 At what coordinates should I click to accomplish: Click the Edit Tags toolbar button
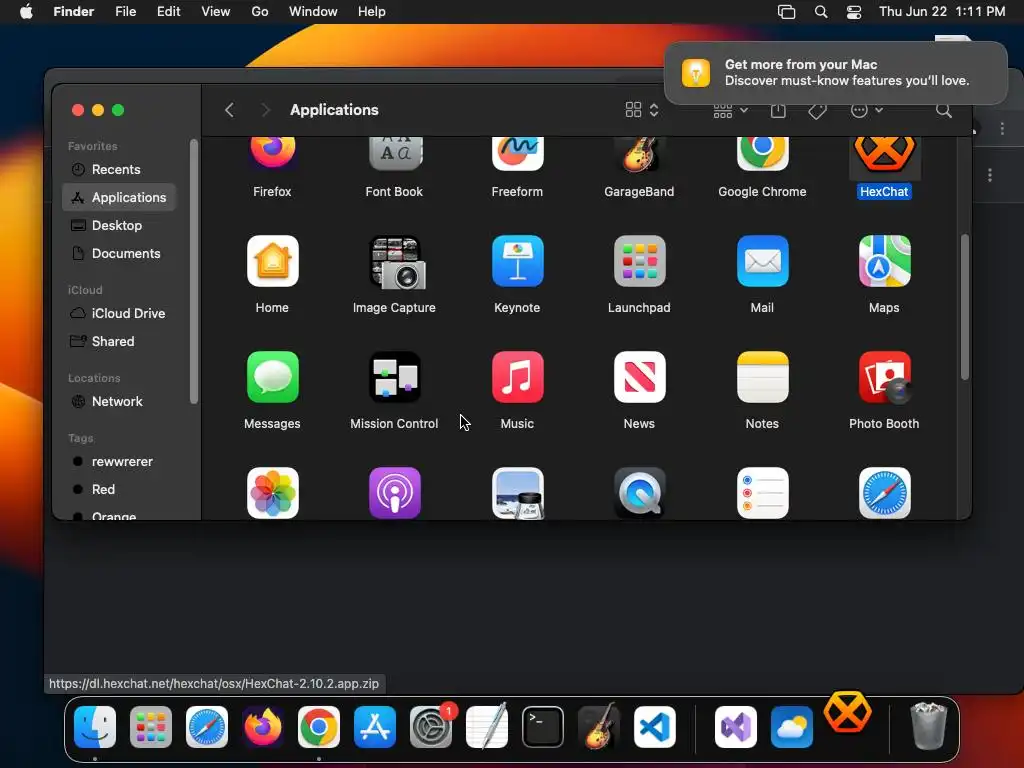coord(817,111)
